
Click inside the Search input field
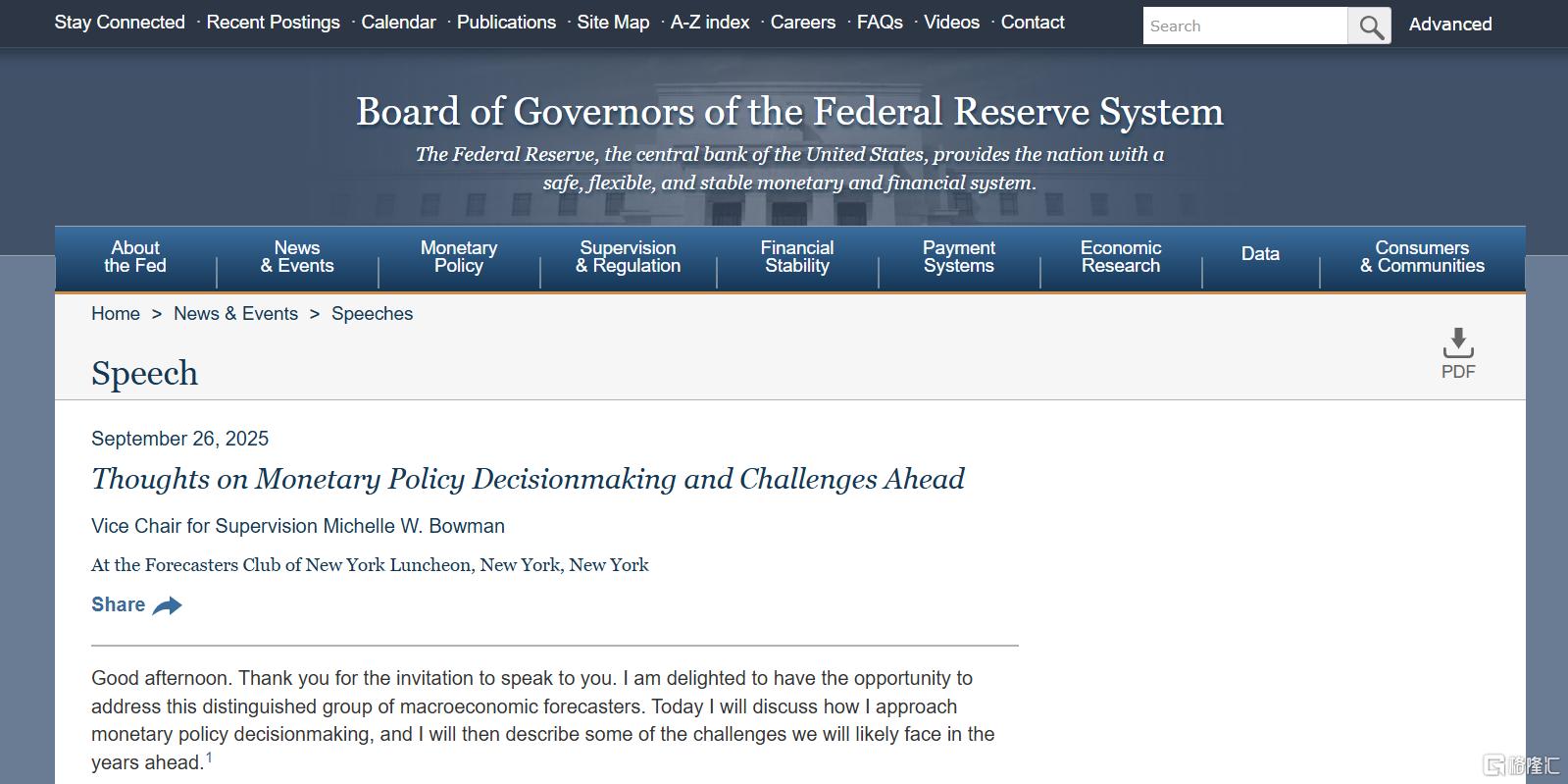tap(1245, 26)
